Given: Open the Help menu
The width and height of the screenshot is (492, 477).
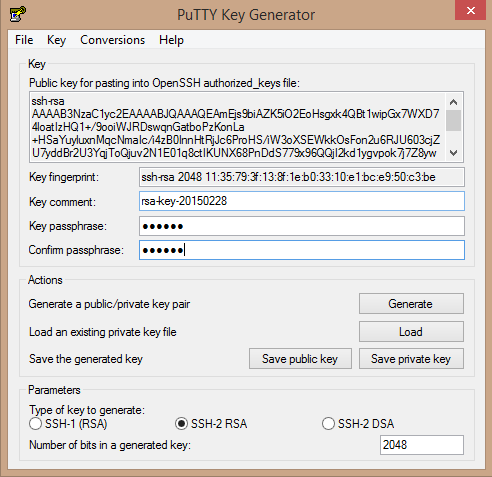Looking at the screenshot, I should coord(171,40).
